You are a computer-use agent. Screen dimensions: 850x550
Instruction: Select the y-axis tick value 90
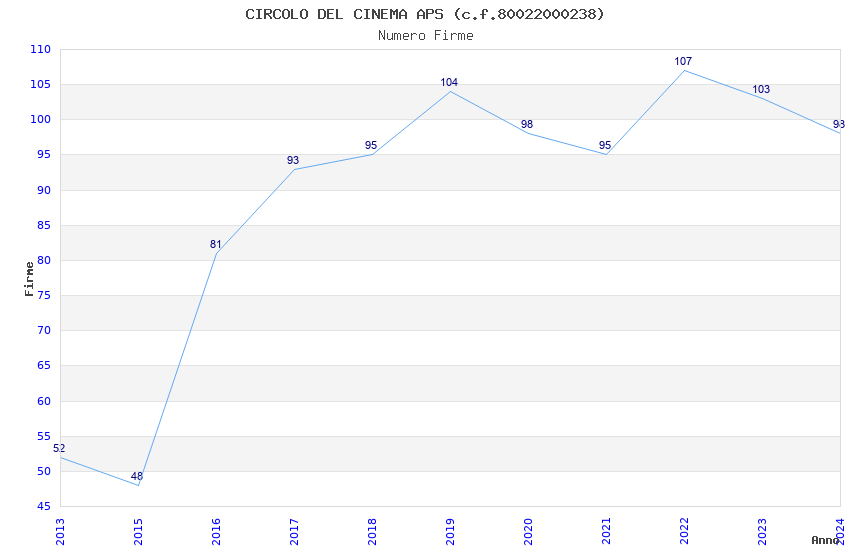(x=44, y=190)
